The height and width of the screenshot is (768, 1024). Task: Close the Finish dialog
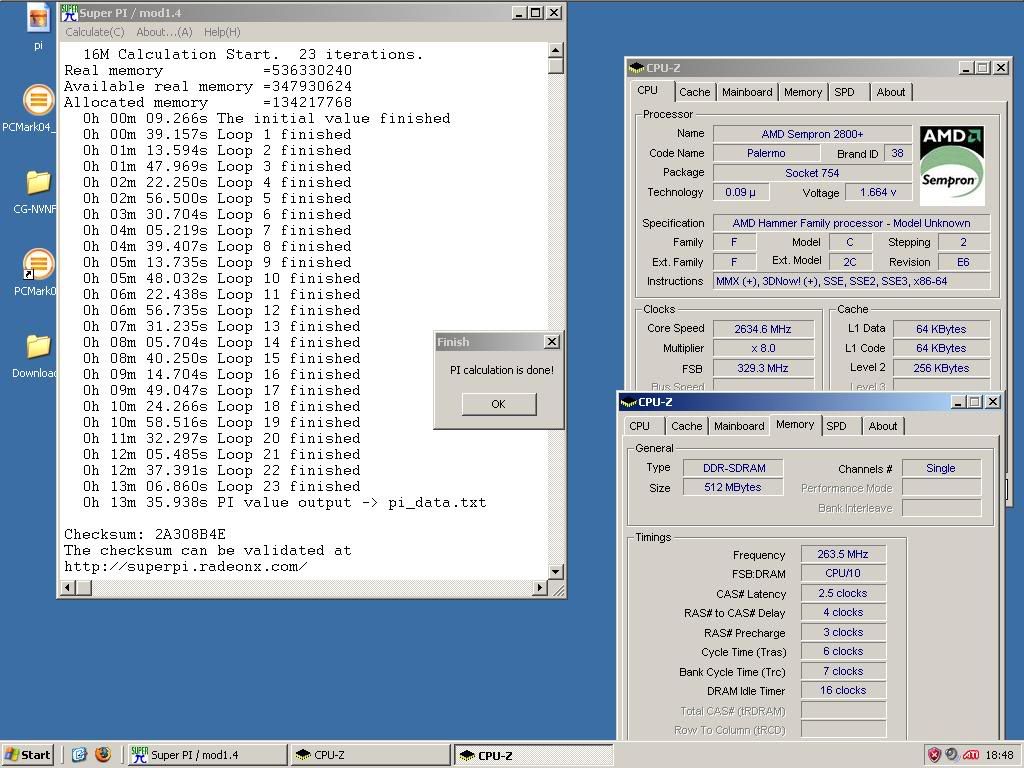click(552, 342)
